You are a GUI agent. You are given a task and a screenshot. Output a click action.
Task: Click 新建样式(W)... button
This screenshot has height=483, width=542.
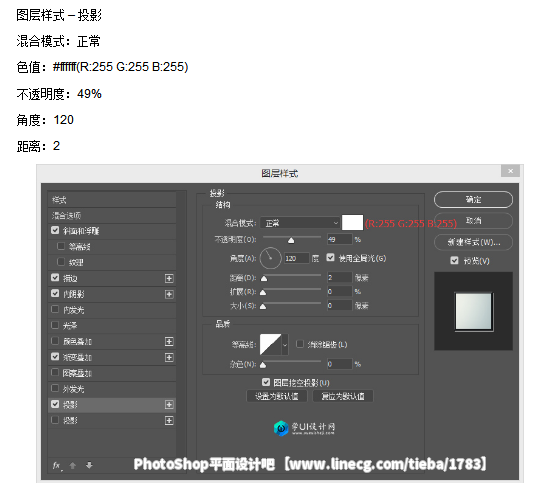click(x=473, y=242)
